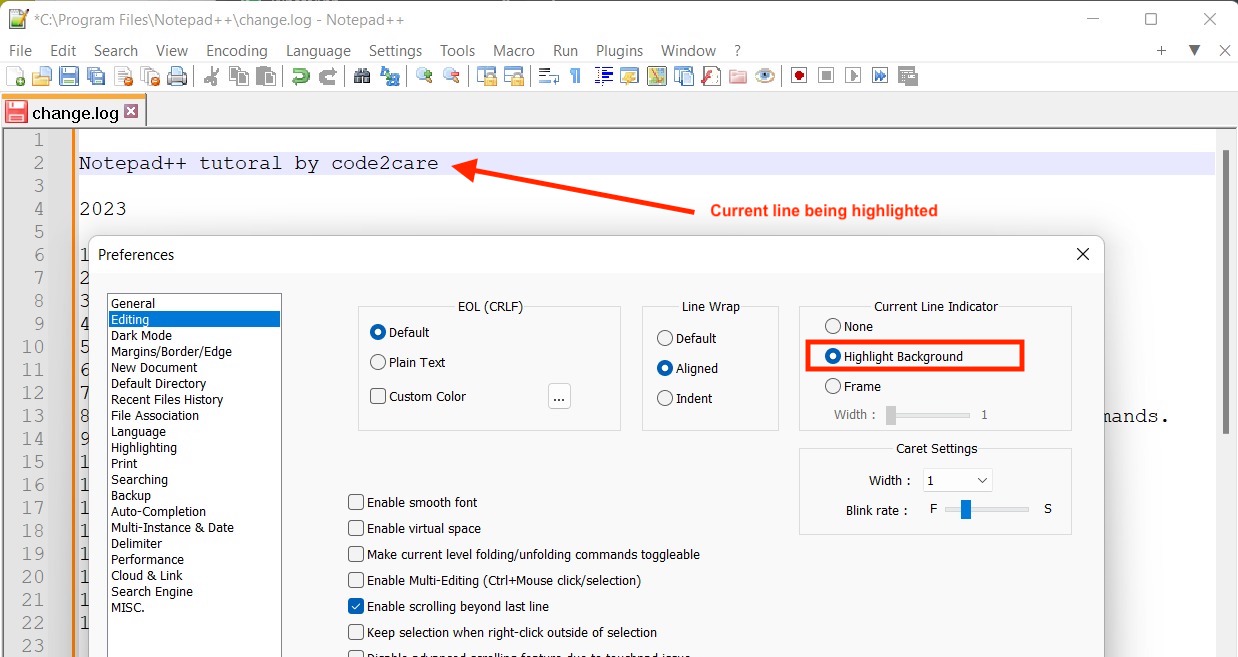The width and height of the screenshot is (1238, 657).
Task: Open the Replace tool icon
Action: pos(390,75)
